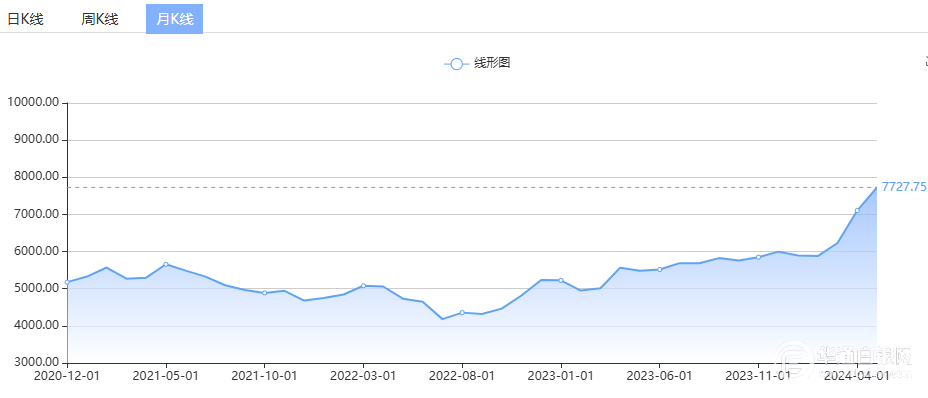Select the data point circle above 2023-06-01
The image size is (928, 398).
(x=659, y=269)
